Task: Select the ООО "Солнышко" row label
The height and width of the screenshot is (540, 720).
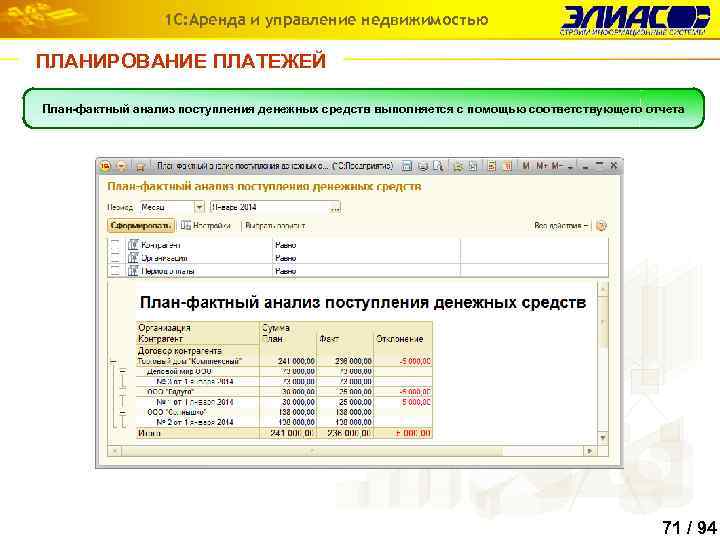Action: pyautogui.click(x=177, y=412)
